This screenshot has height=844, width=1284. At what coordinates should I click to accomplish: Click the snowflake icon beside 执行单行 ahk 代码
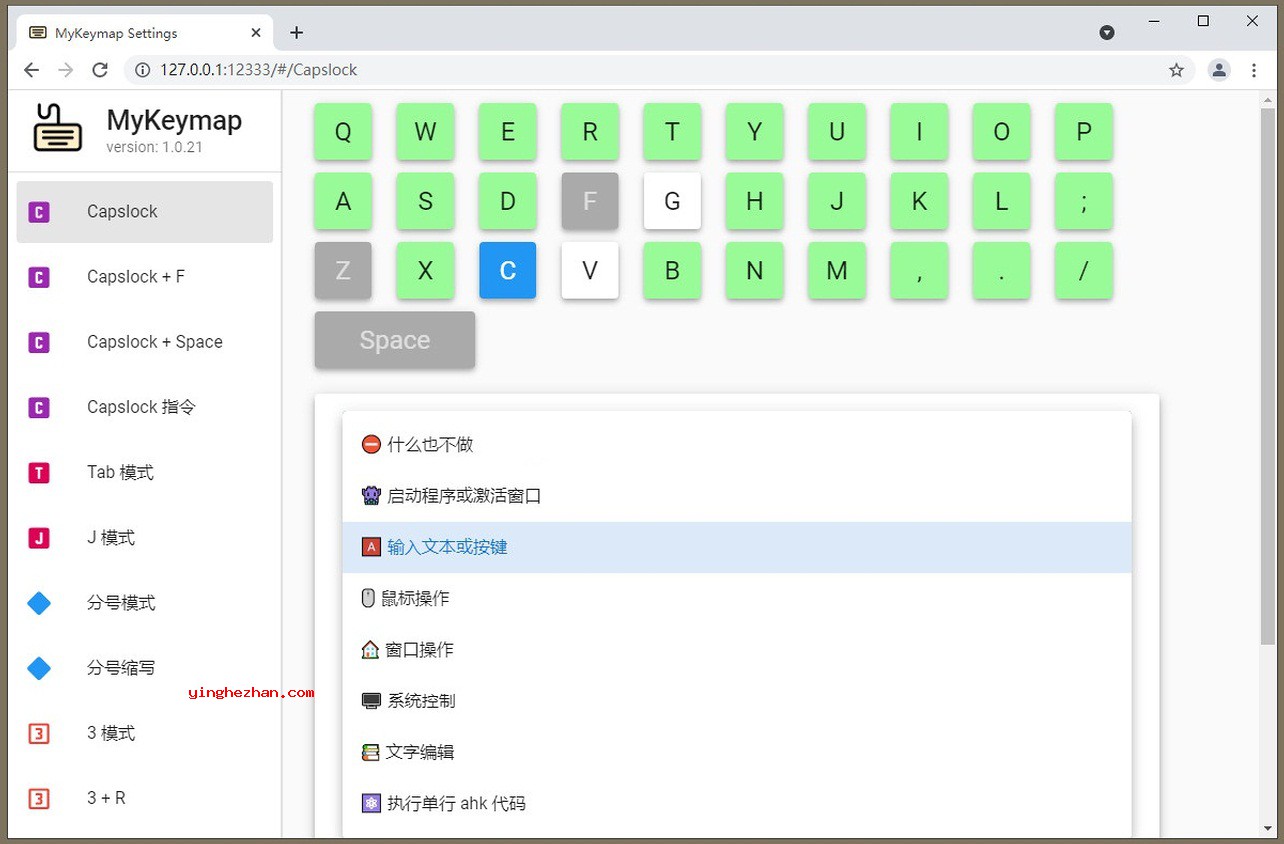[371, 803]
